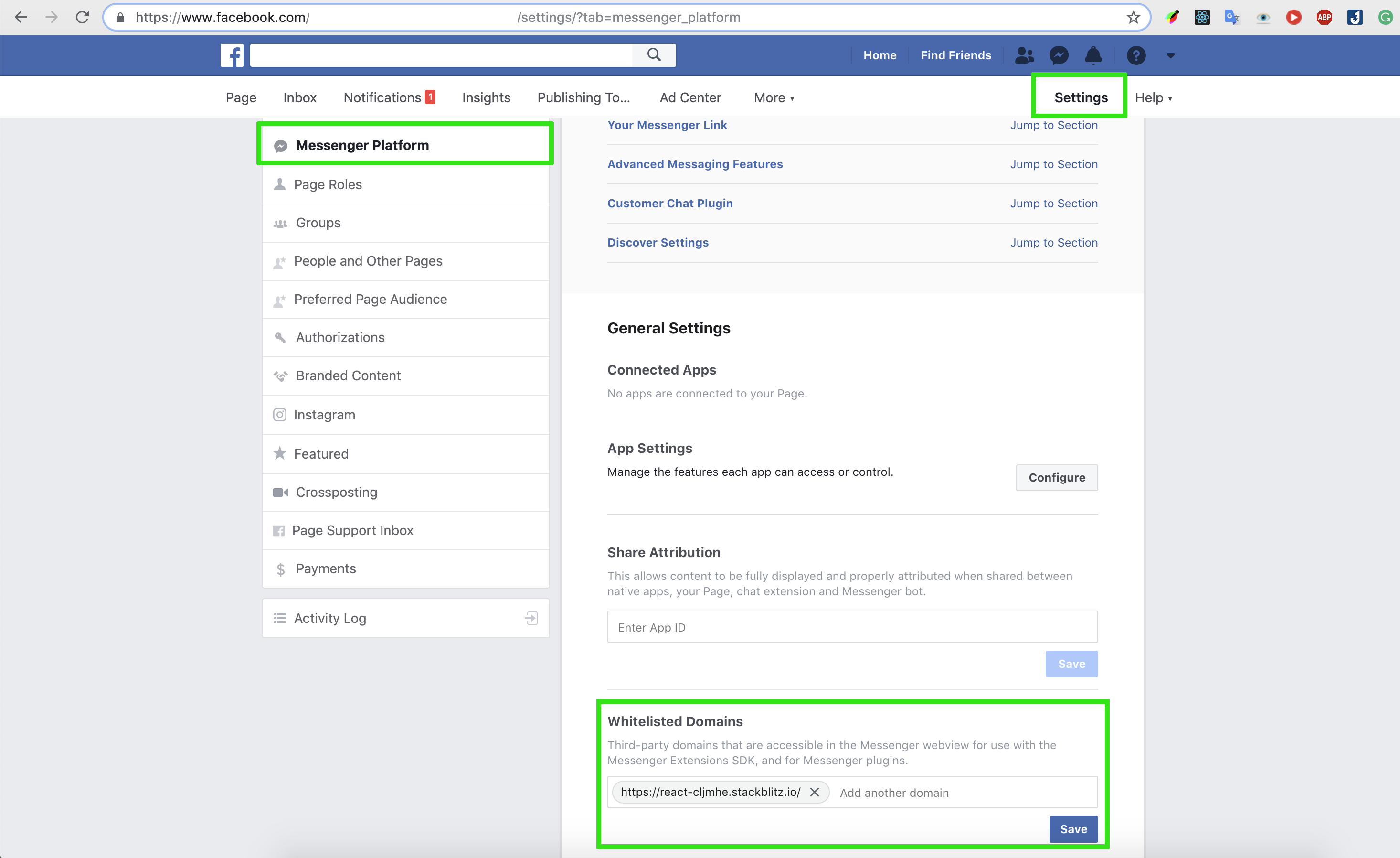Click the Facebook logo icon

tap(232, 55)
